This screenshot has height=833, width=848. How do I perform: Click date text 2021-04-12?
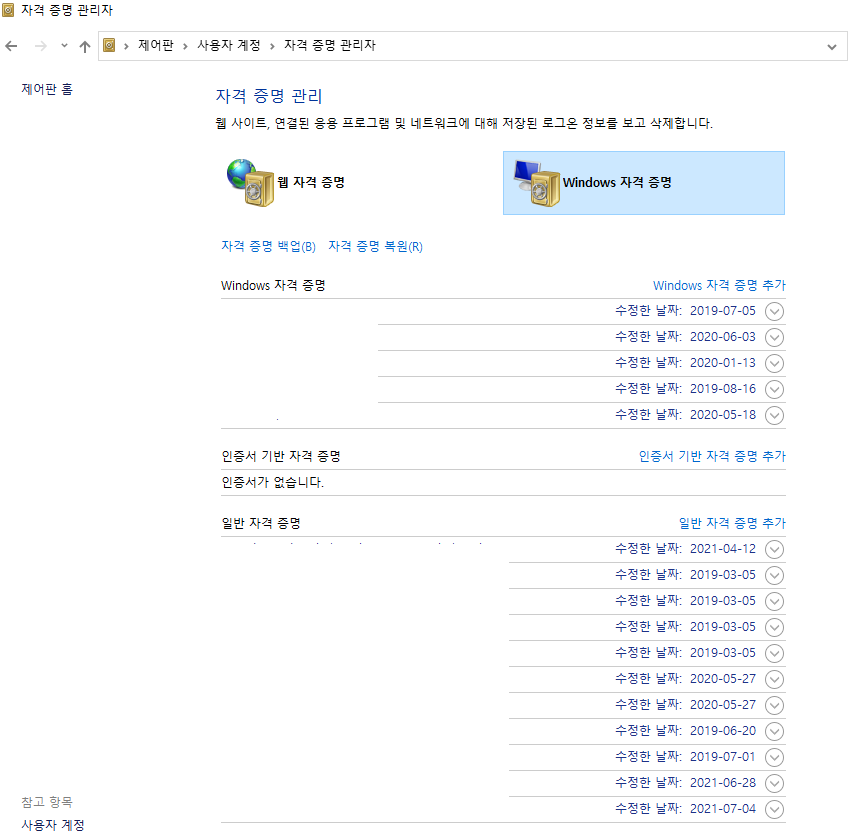click(x=723, y=549)
